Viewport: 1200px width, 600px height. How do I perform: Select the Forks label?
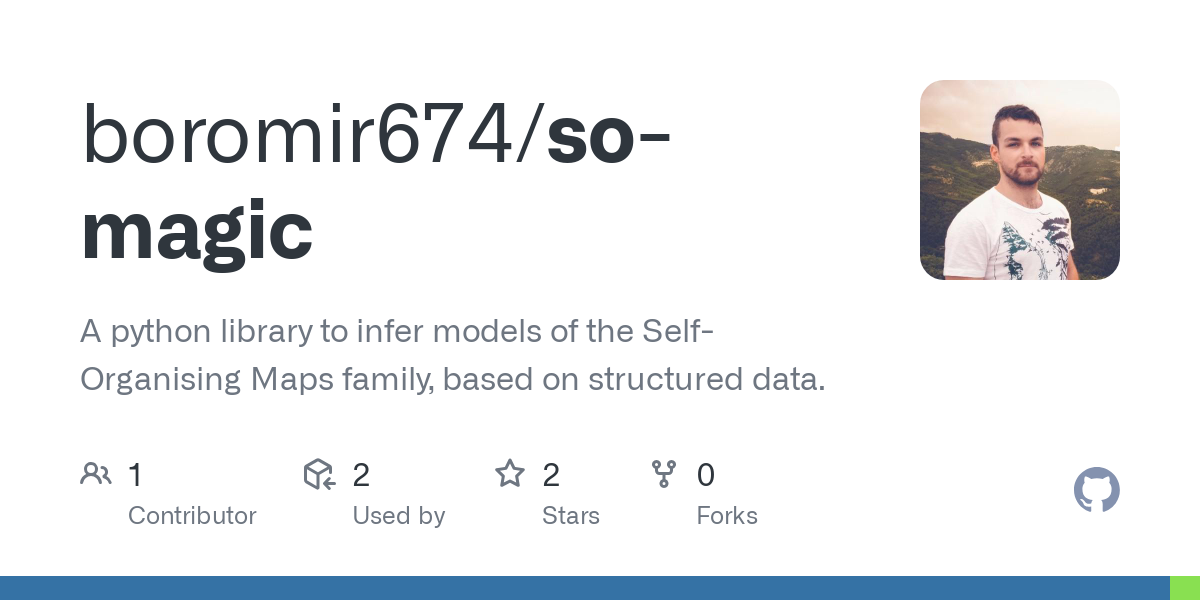(x=727, y=516)
